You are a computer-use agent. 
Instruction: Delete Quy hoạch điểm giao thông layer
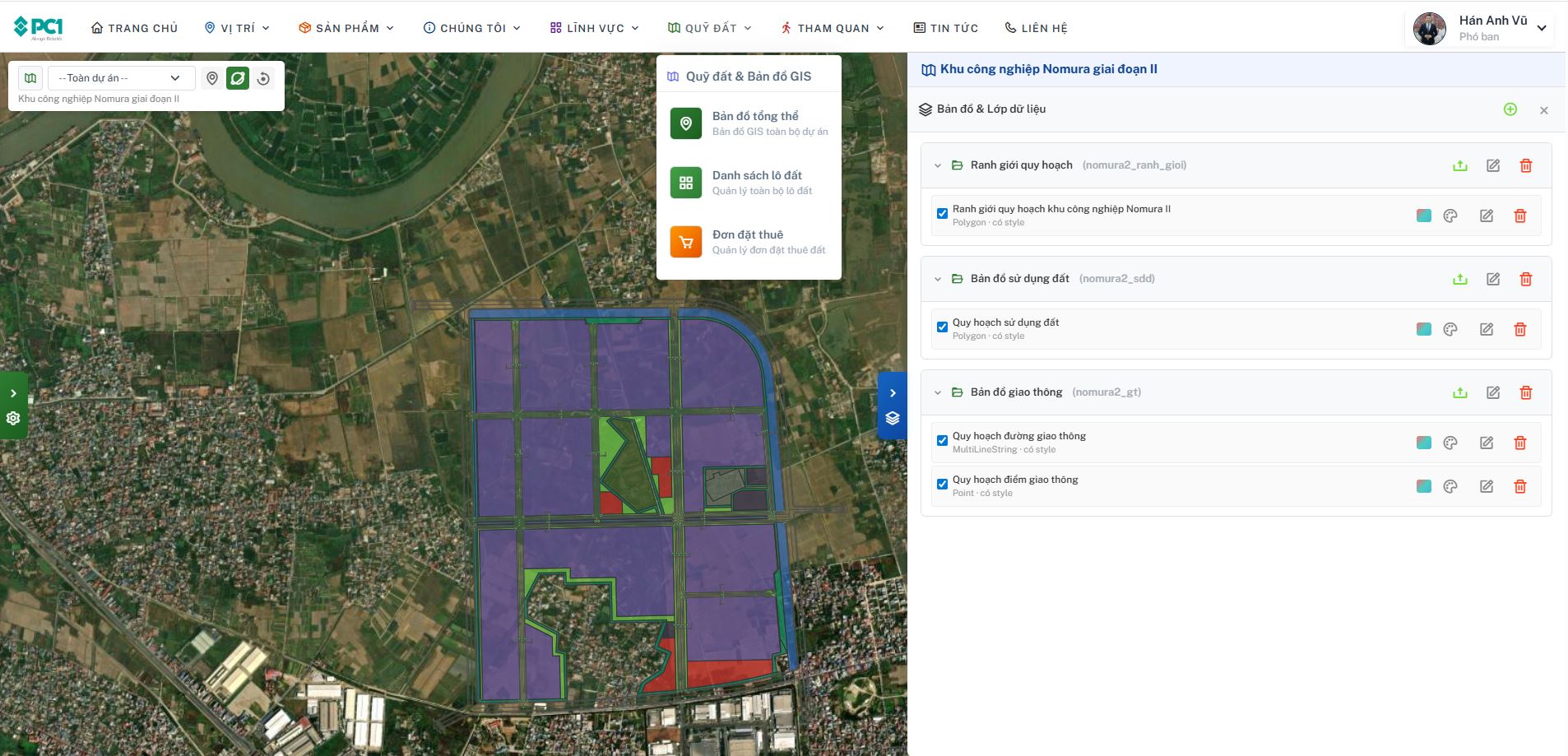pyautogui.click(x=1519, y=486)
